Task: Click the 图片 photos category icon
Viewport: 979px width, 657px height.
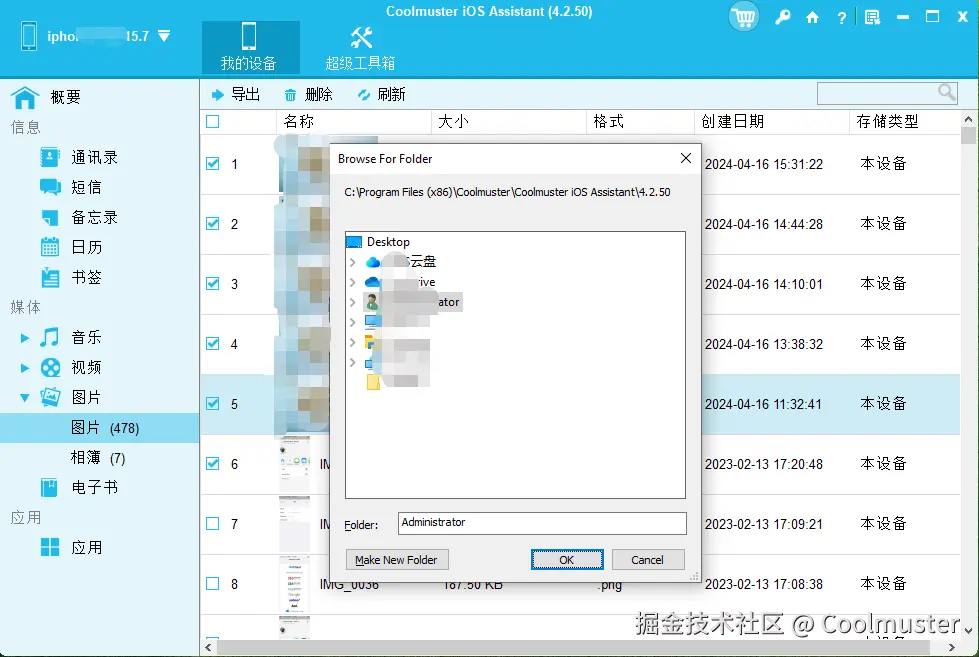Action: pos(50,397)
